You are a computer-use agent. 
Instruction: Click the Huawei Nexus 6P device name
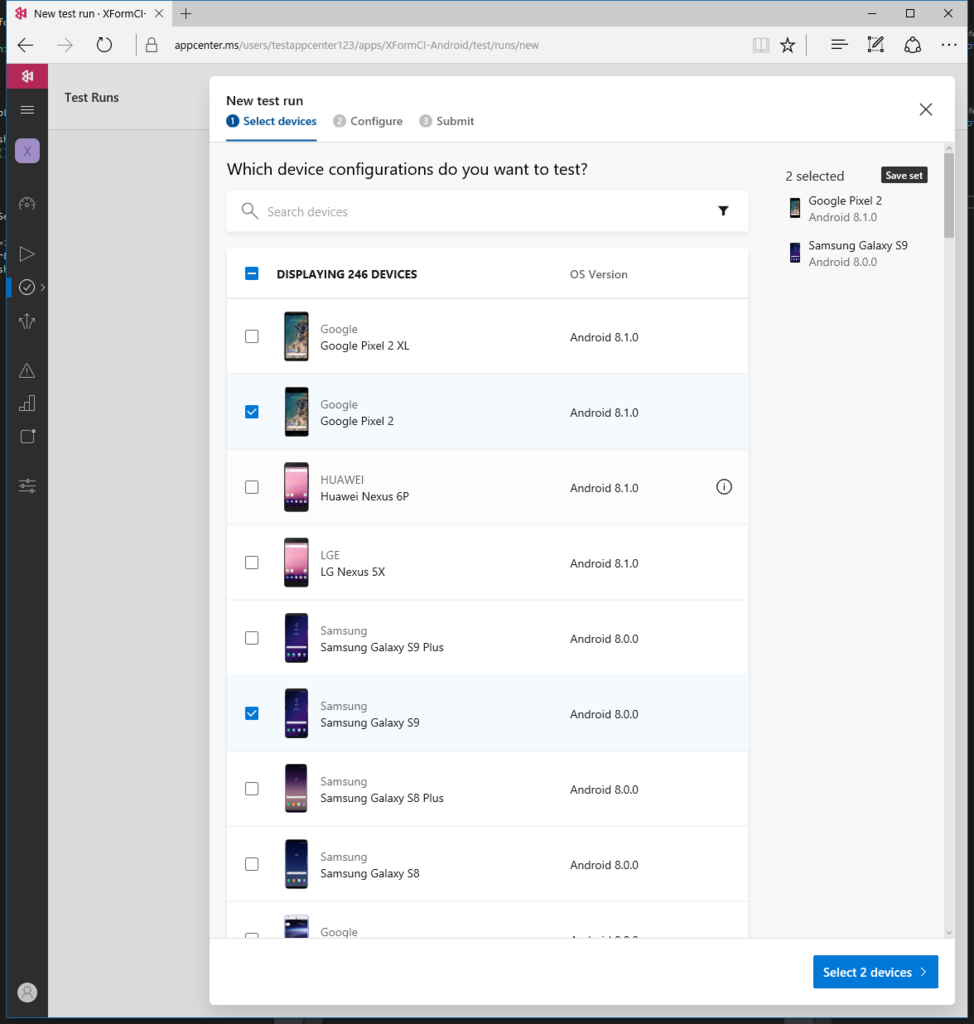pos(365,496)
